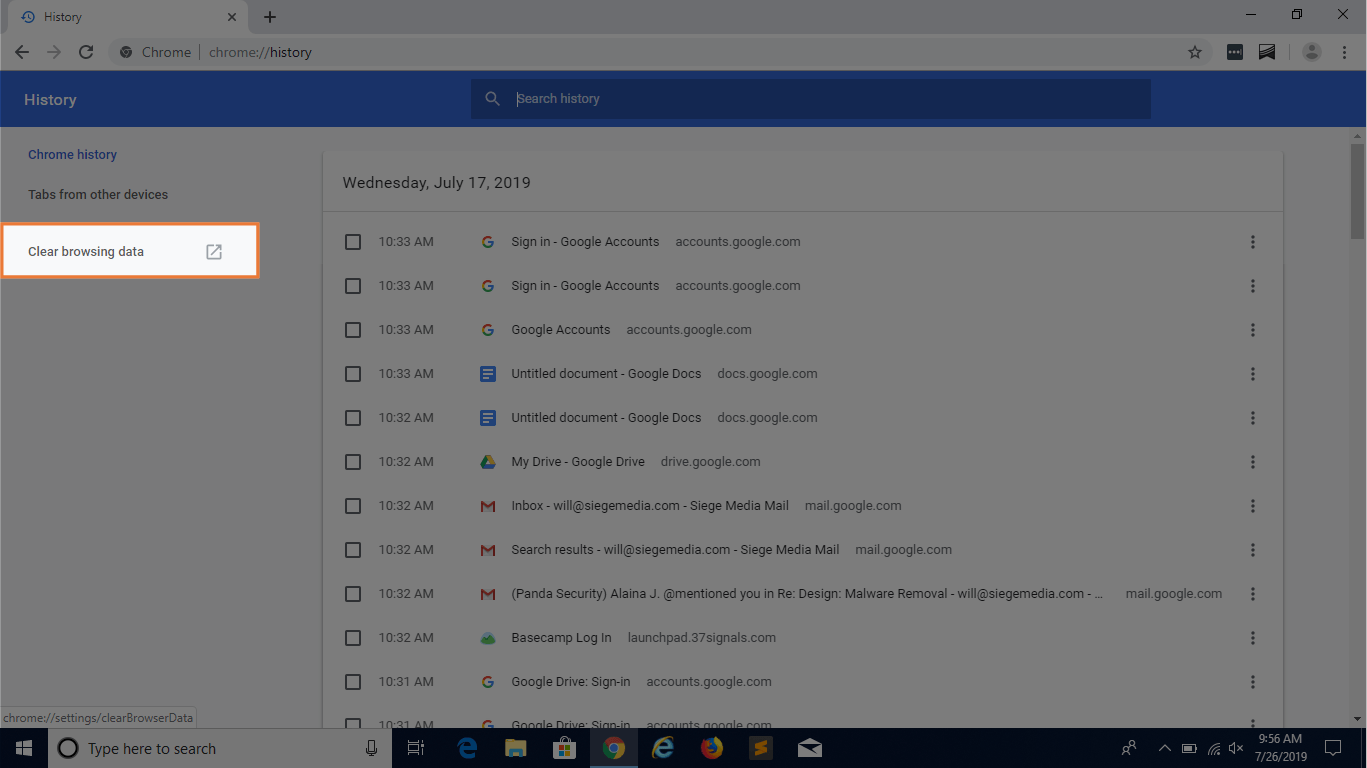1367x768 pixels.
Task: Open more actions for My Drive entry
Action: [x=1252, y=462]
